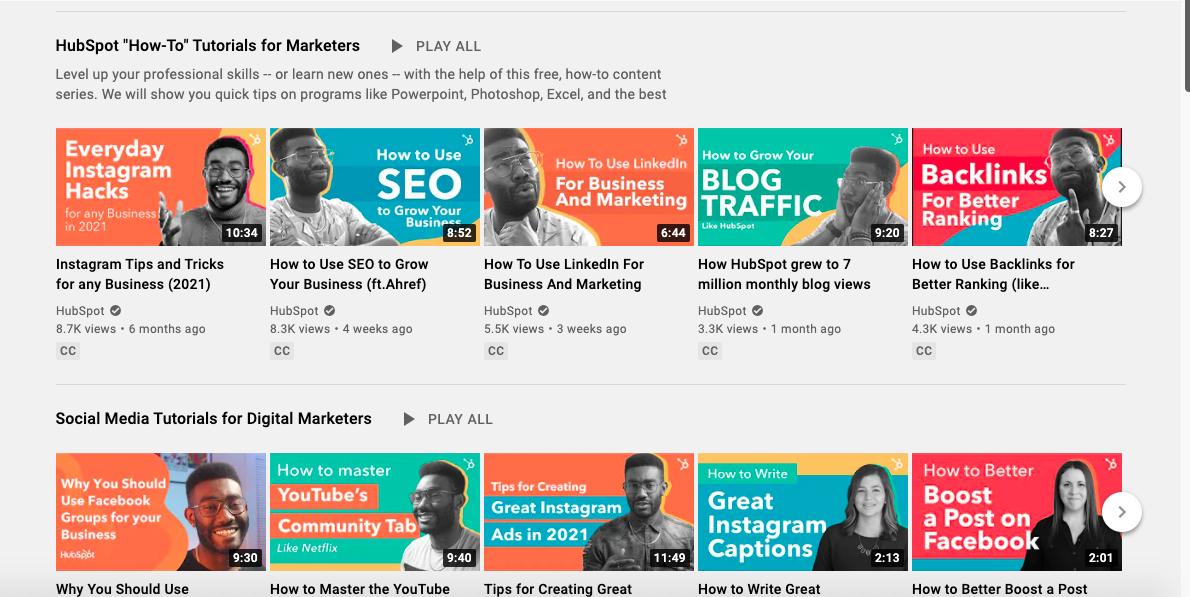Viewport: 1190px width, 597px height.
Task: Open HubSpot channel under Backlinks video
Action: coord(936,311)
